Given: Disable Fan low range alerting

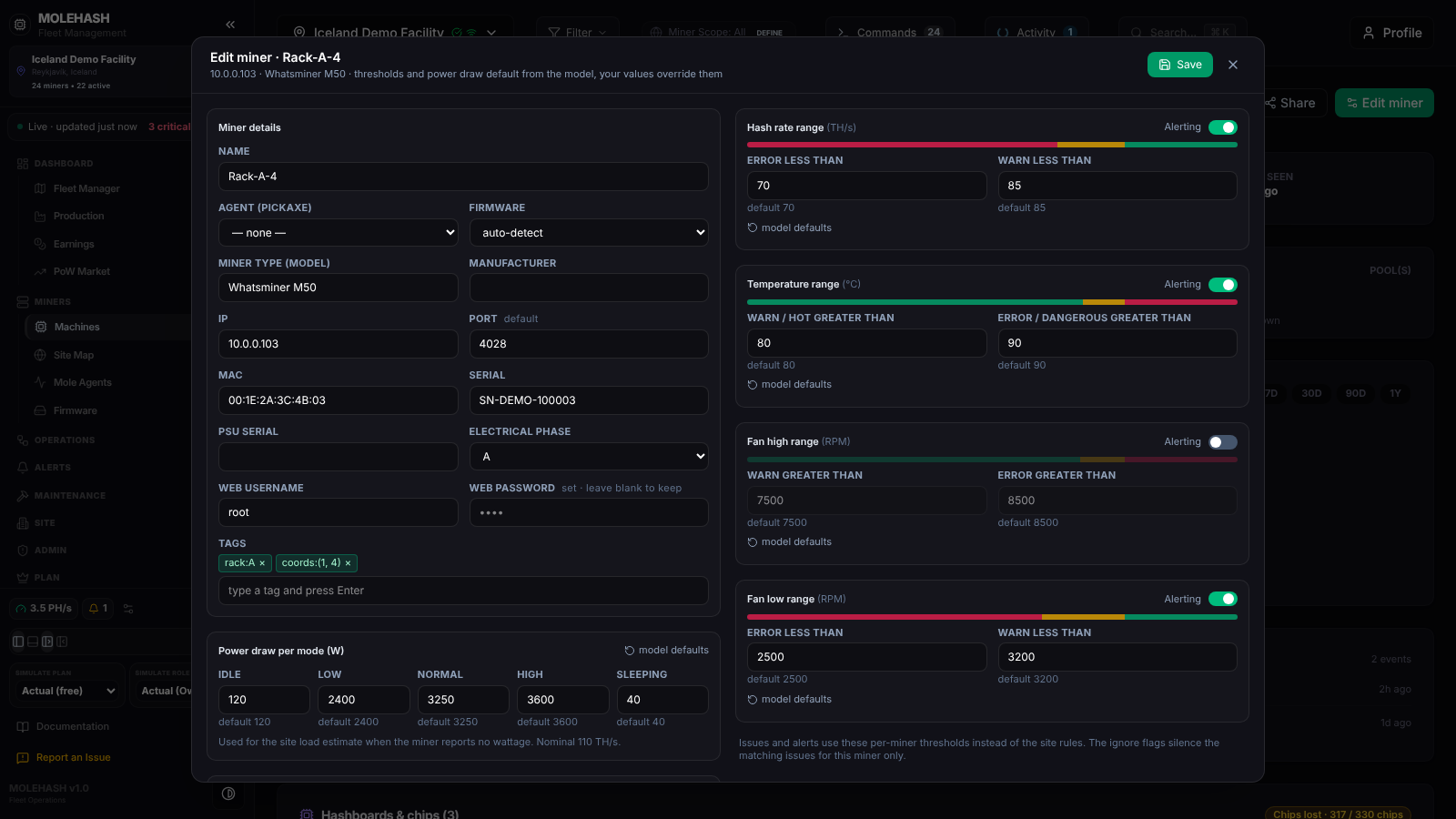Looking at the screenshot, I should pos(1222,599).
